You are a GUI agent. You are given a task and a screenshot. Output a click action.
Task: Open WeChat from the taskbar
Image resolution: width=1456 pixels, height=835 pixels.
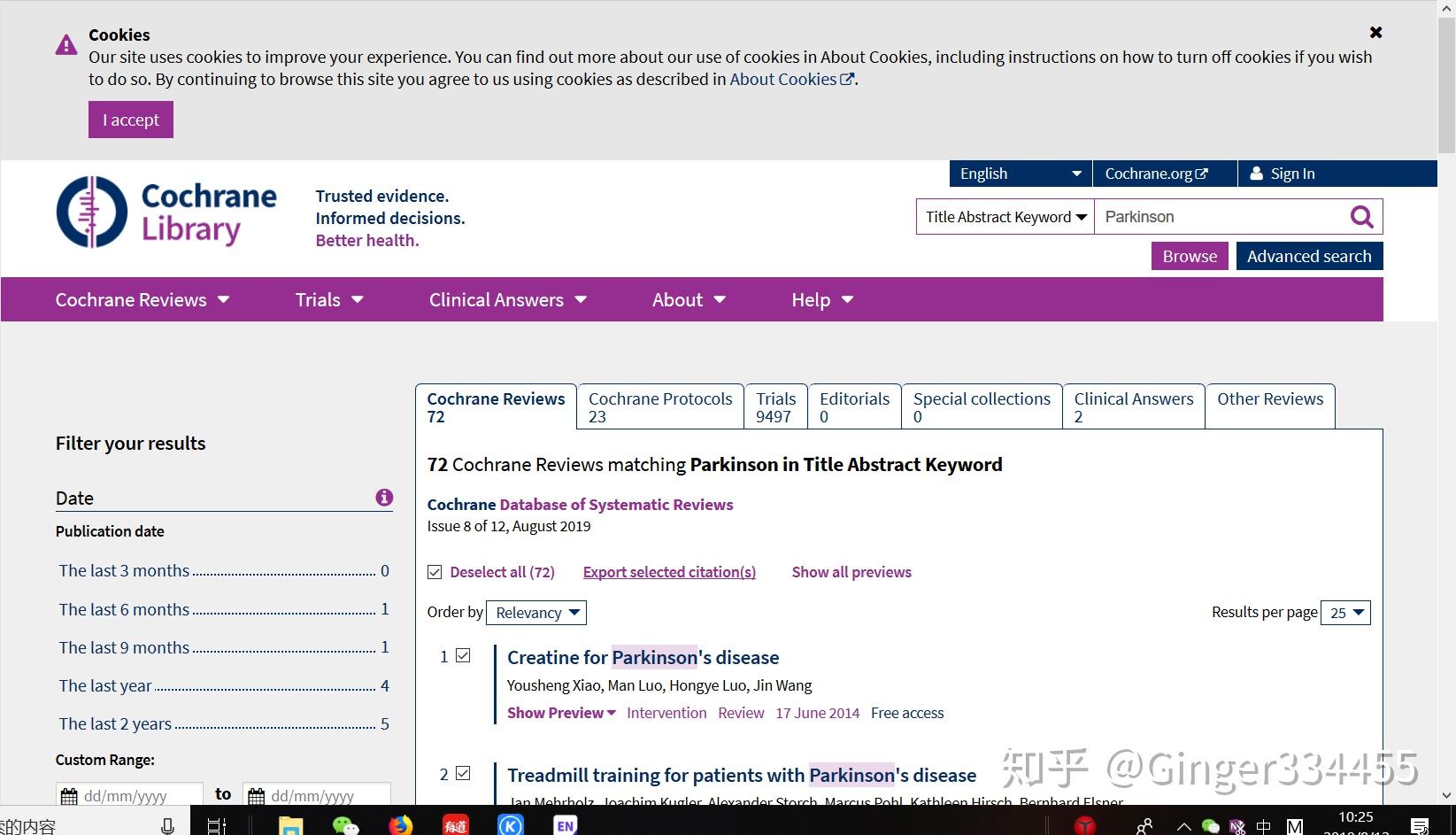pos(346,824)
